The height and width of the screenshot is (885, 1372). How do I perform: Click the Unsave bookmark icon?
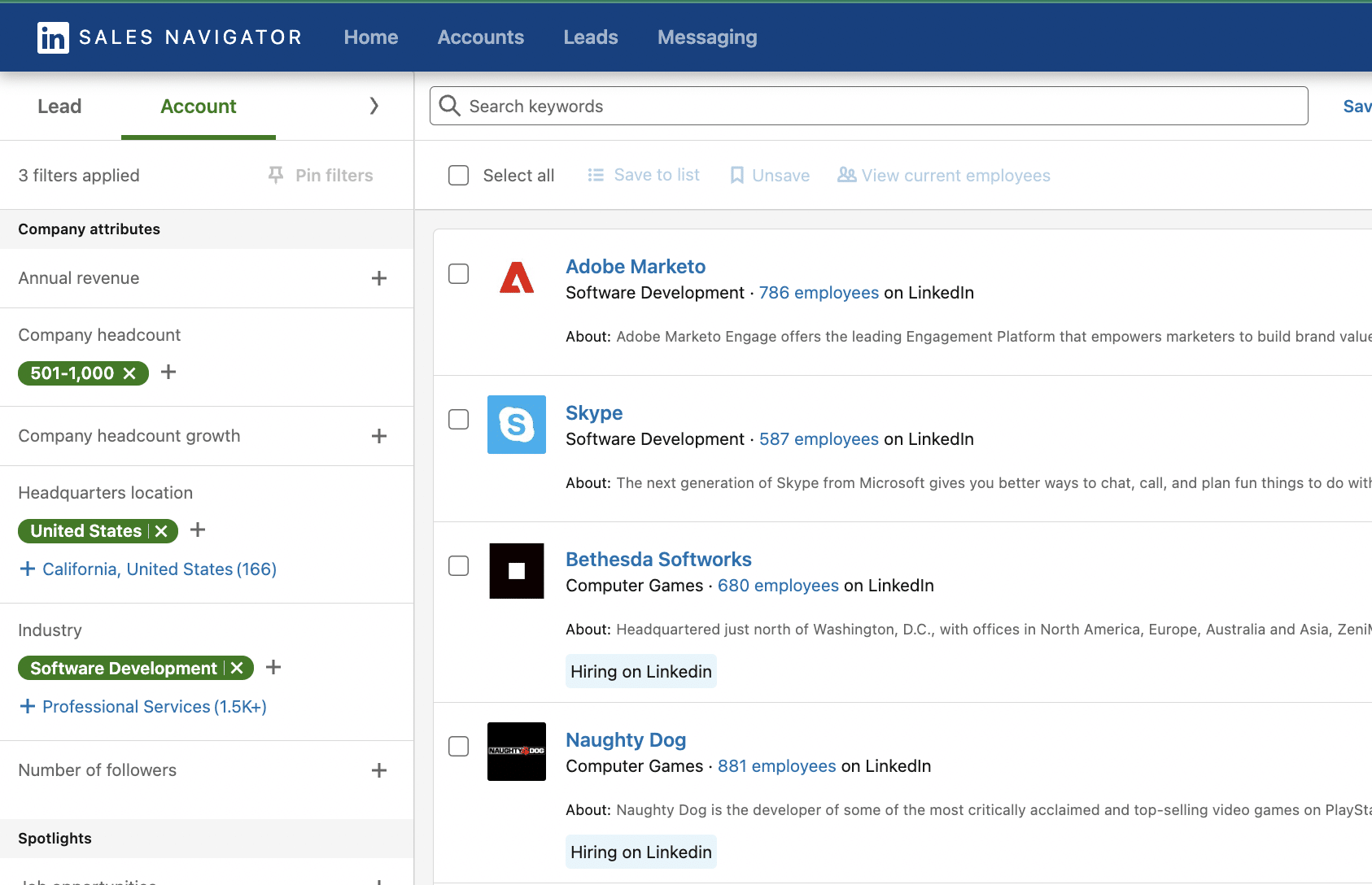pos(736,174)
